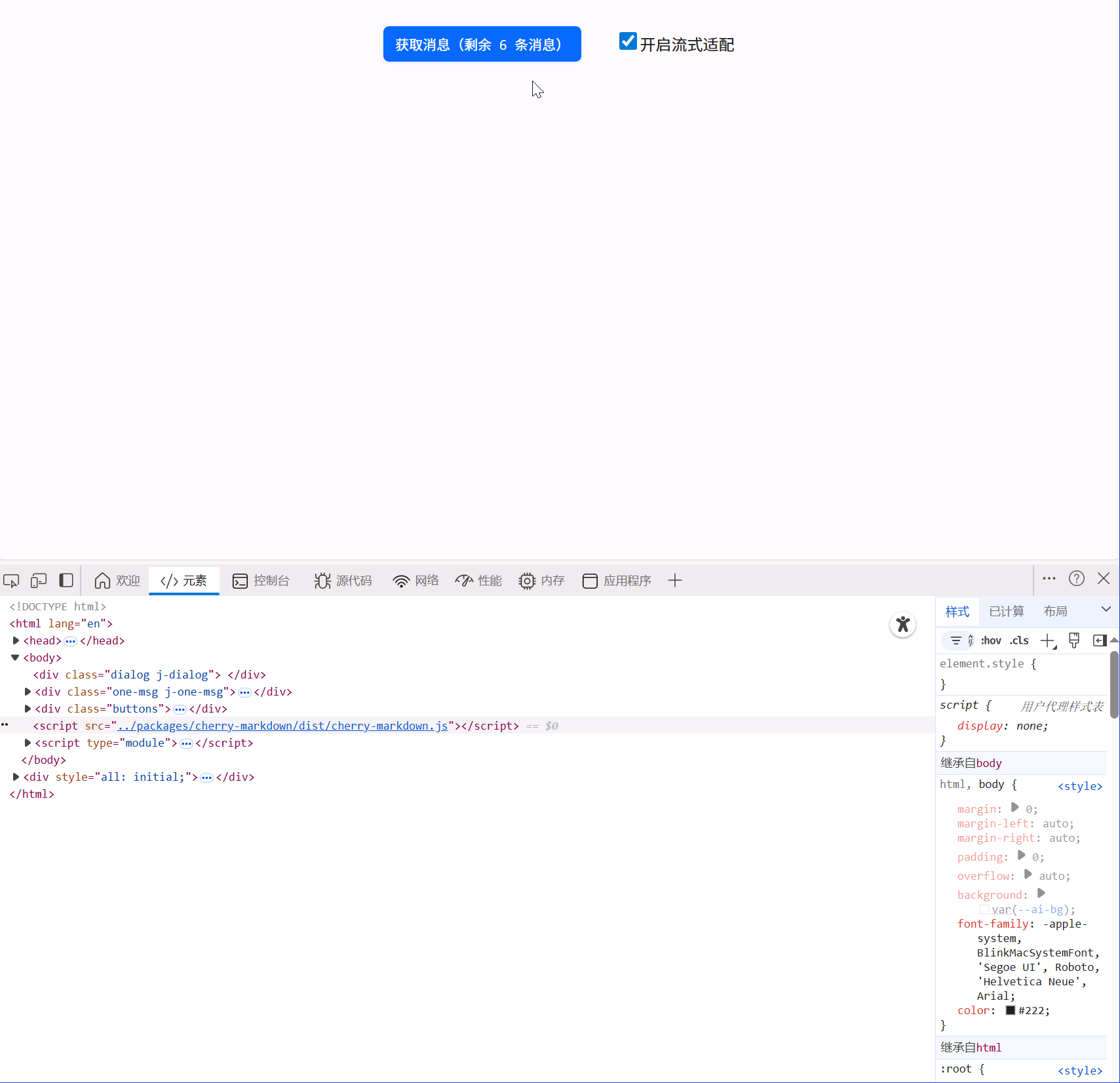The height and width of the screenshot is (1083, 1120).
Task: Click the new style rule plus icon
Action: pyautogui.click(x=1048, y=640)
